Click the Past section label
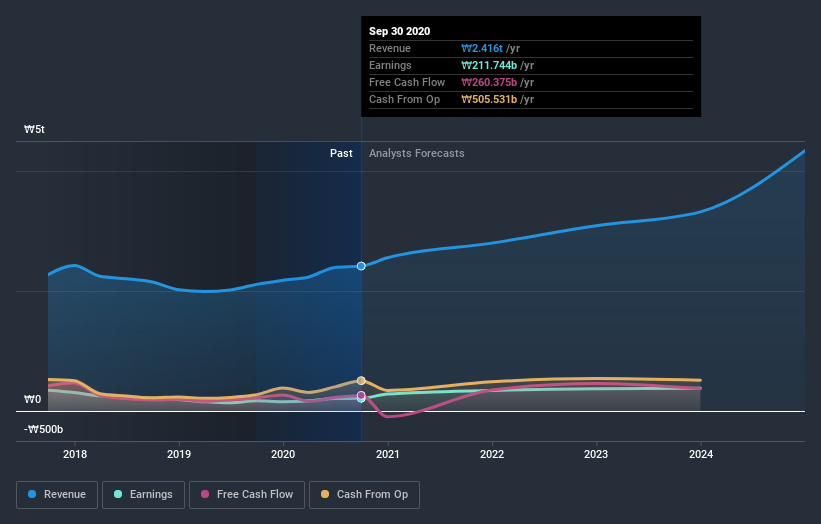The width and height of the screenshot is (821, 524). tap(341, 153)
